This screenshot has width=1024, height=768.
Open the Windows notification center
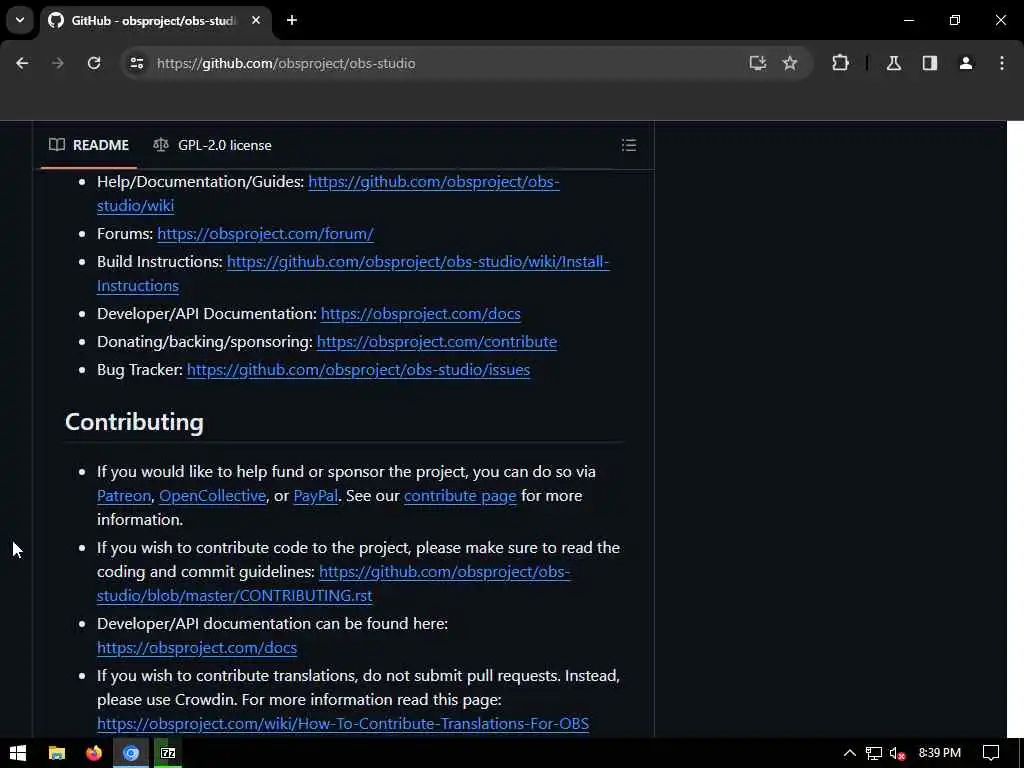pos(991,753)
